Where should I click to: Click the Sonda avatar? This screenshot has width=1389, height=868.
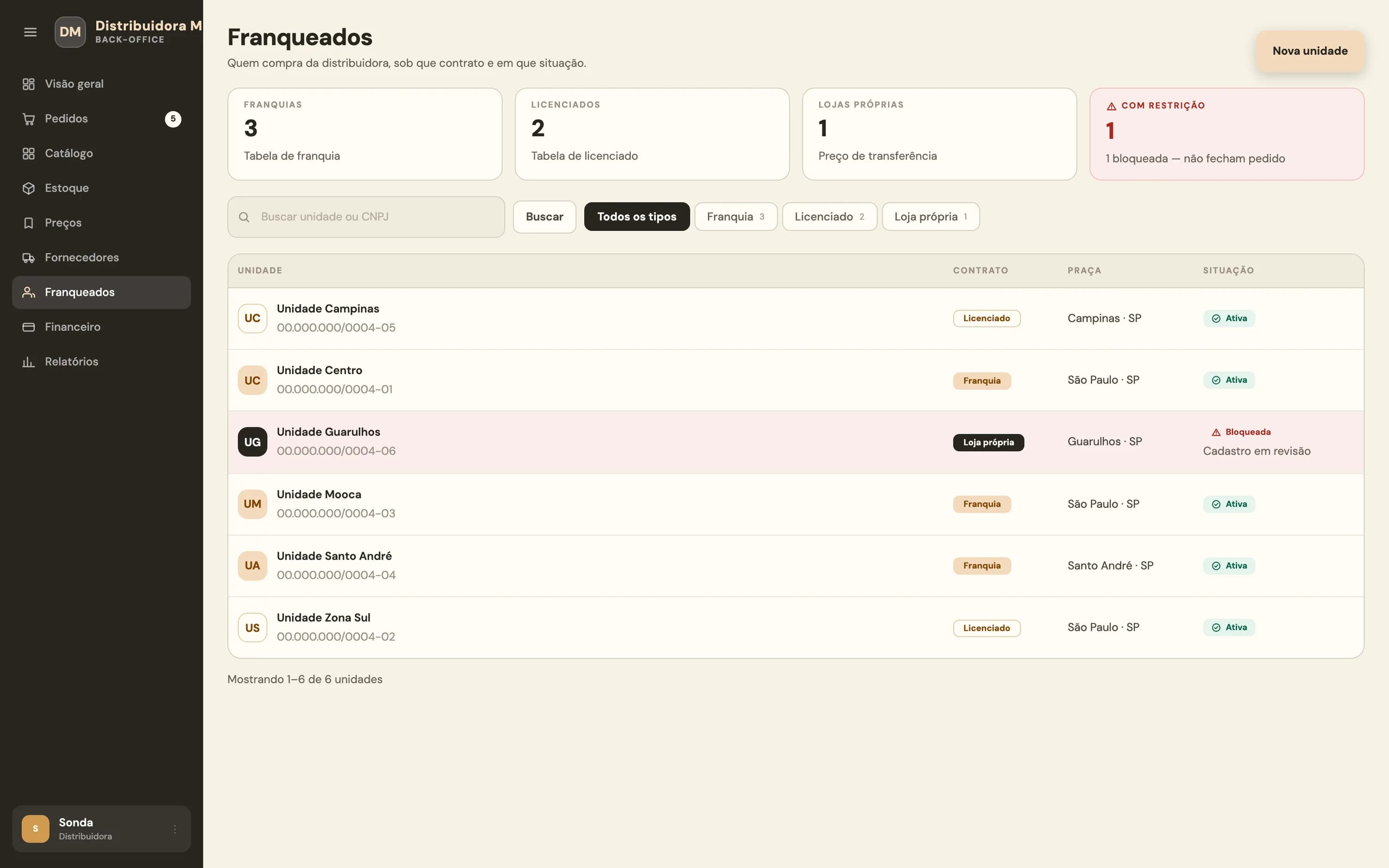pyautogui.click(x=36, y=829)
